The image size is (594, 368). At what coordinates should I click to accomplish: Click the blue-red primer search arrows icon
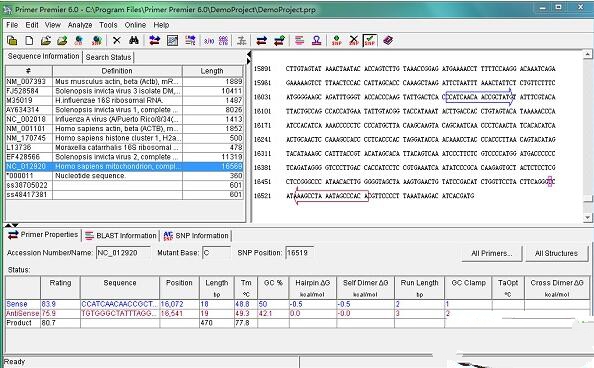pyautogui.click(x=155, y=40)
